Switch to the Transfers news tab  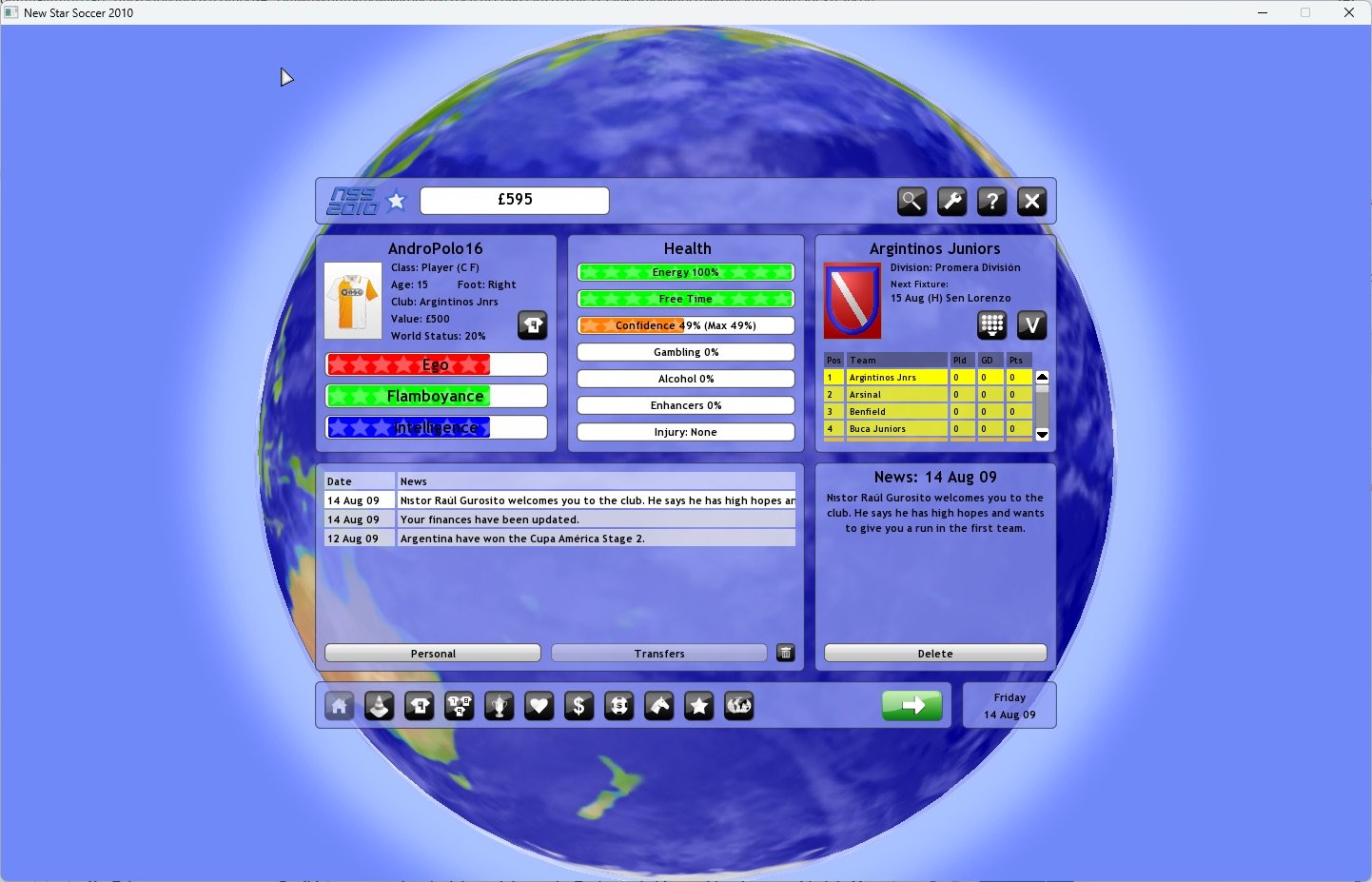tap(659, 654)
